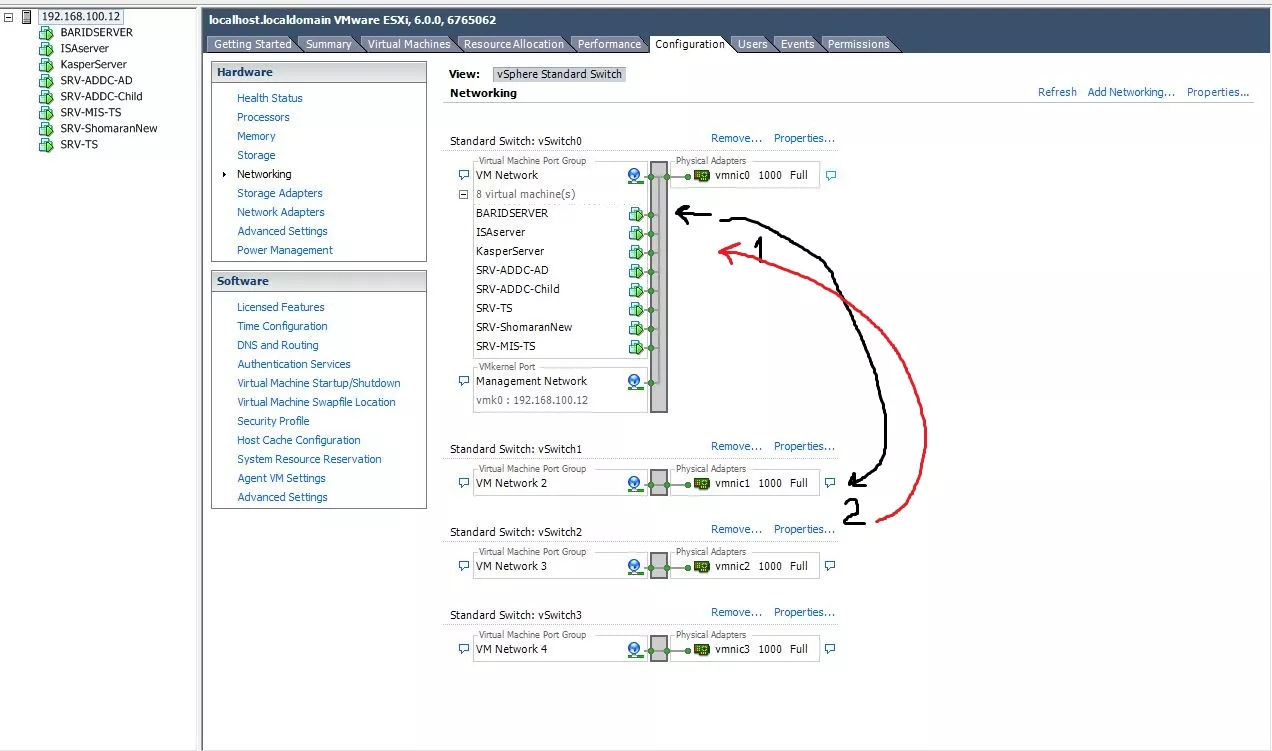Open Security Profile in Software panel

(x=273, y=421)
